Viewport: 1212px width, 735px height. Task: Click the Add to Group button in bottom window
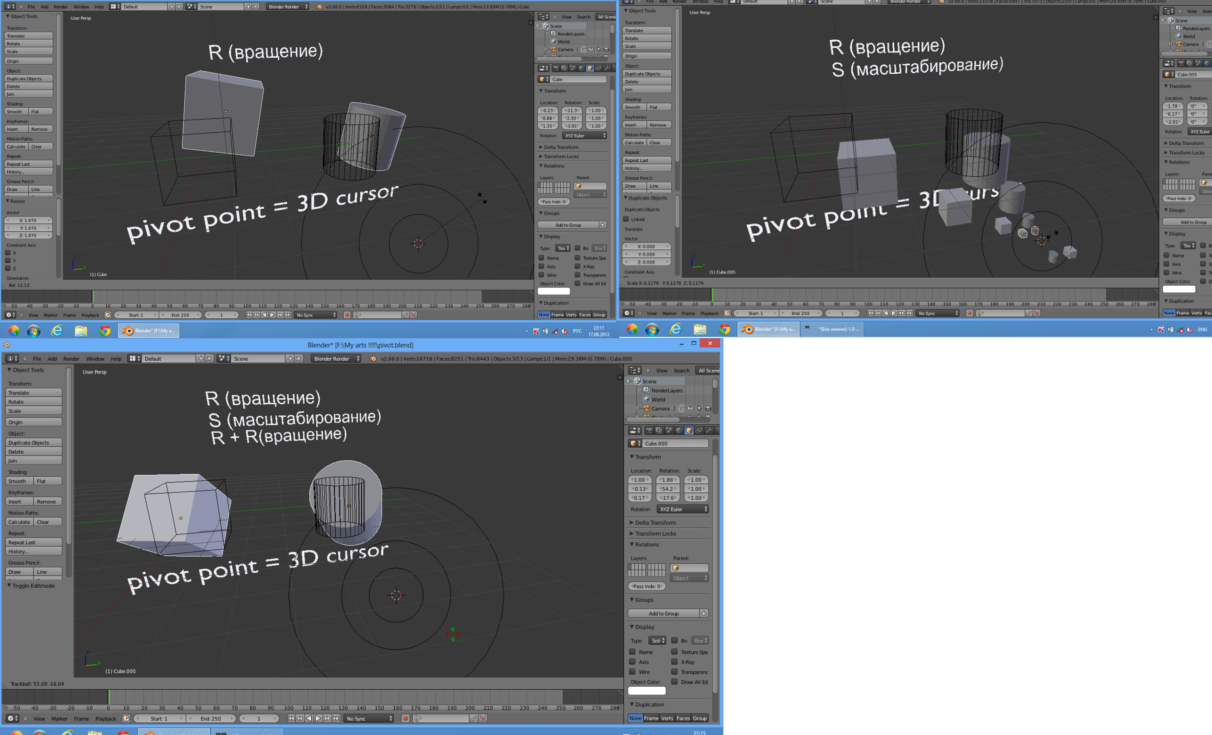click(x=663, y=613)
